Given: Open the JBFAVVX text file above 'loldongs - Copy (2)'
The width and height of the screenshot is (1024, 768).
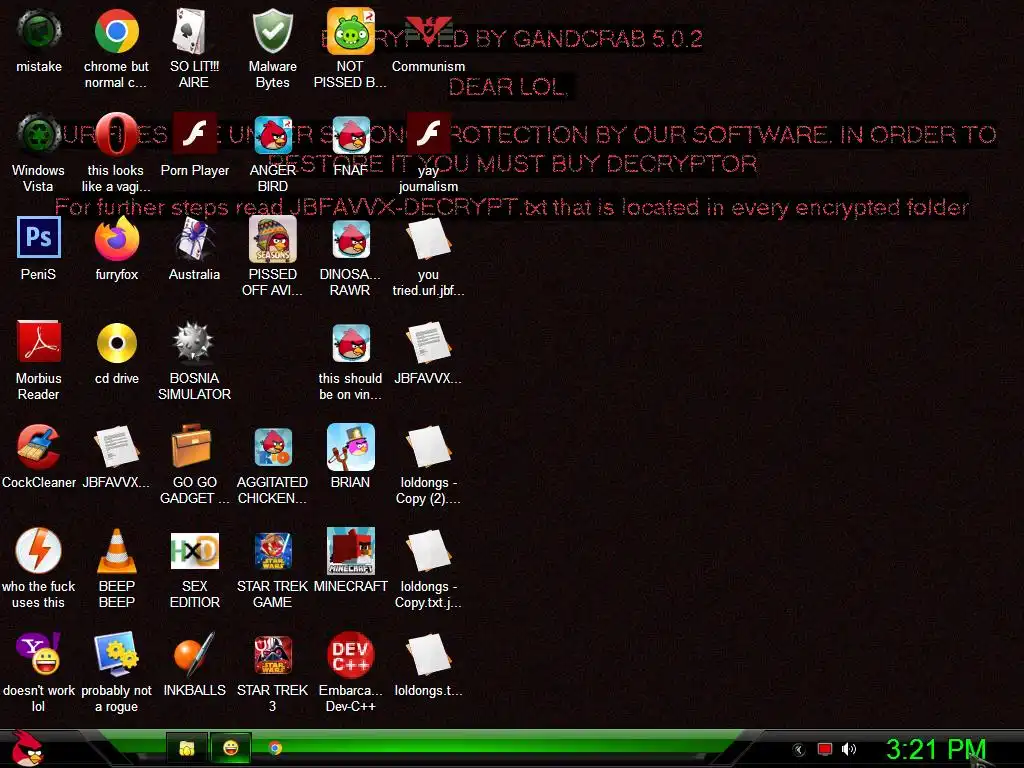Looking at the screenshot, I should 428,343.
